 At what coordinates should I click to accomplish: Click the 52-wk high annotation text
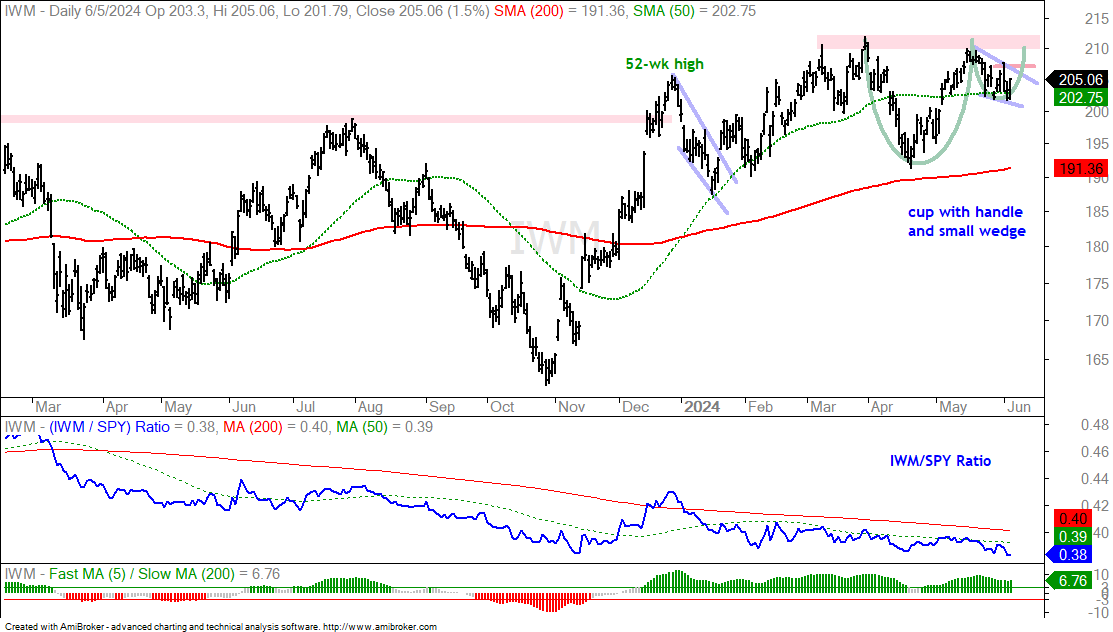[x=664, y=64]
